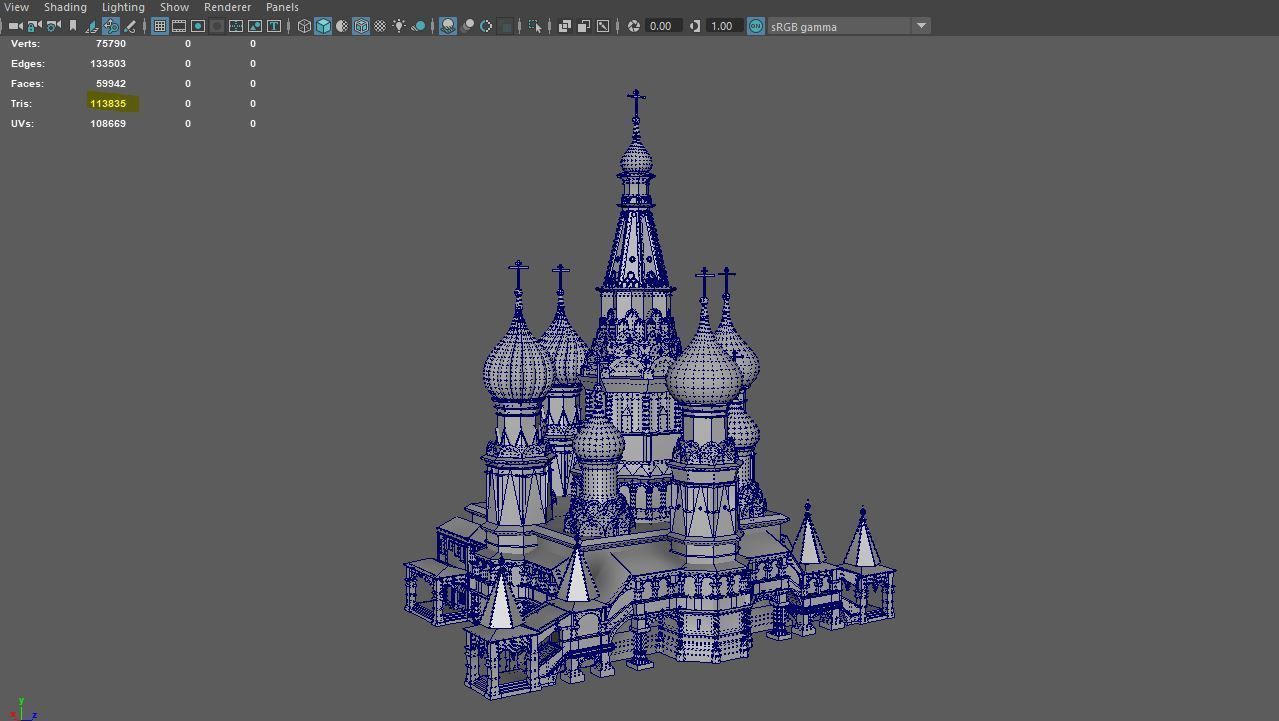Viewport: 1279px width, 721px height.
Task: Click the Use All Lights bulb icon
Action: pos(399,26)
